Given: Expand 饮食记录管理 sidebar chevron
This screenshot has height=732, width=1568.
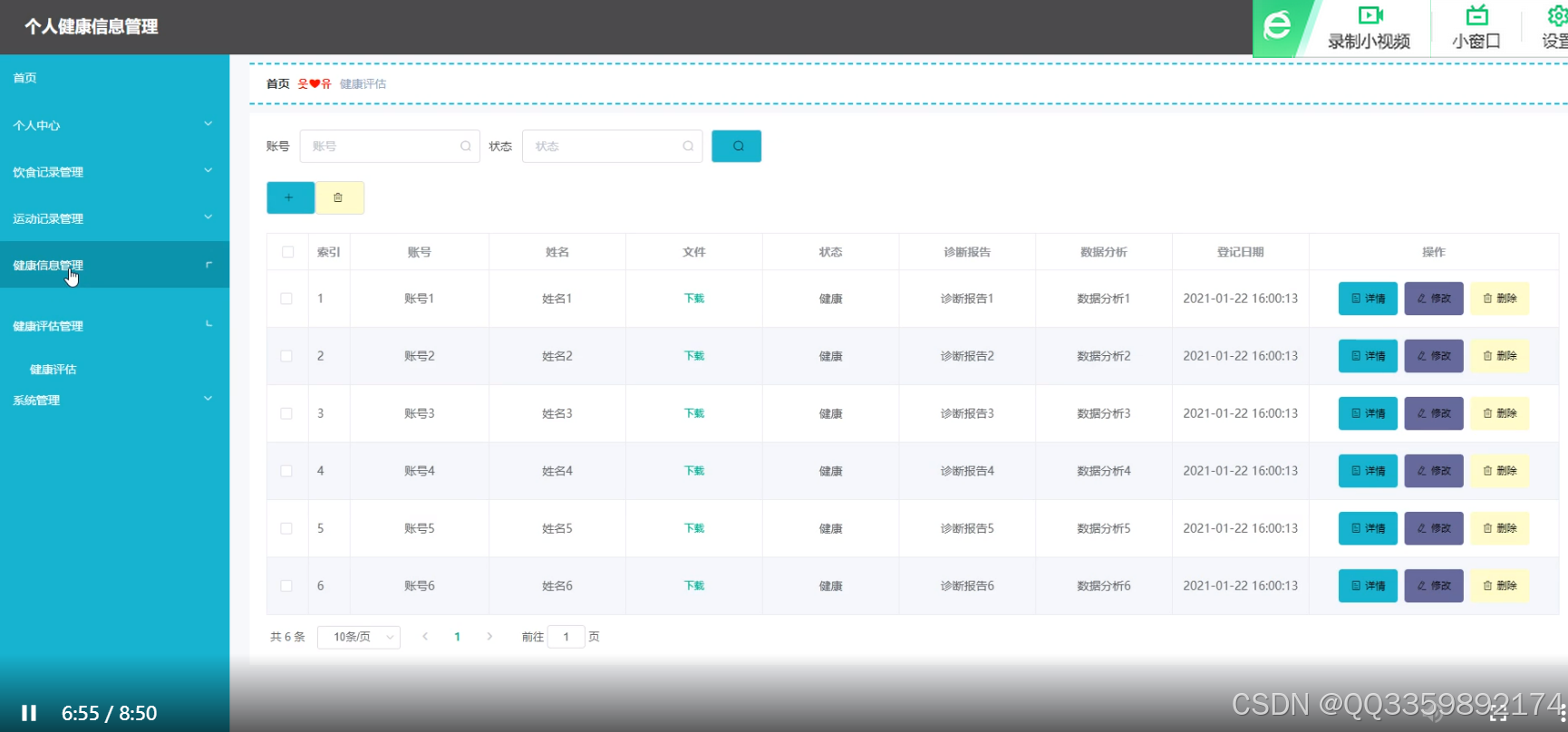Looking at the screenshot, I should pyautogui.click(x=208, y=170).
